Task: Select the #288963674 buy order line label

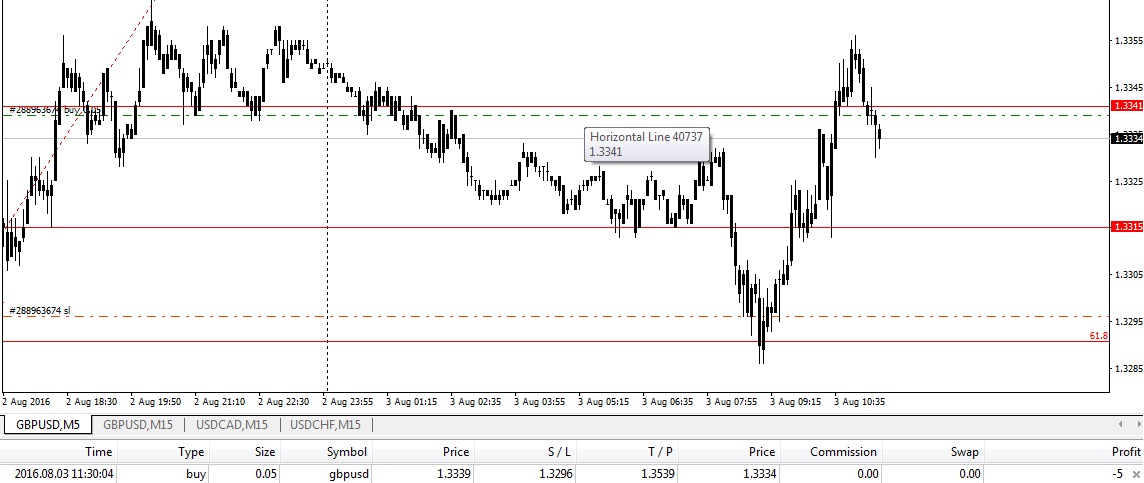Action: tap(55, 109)
